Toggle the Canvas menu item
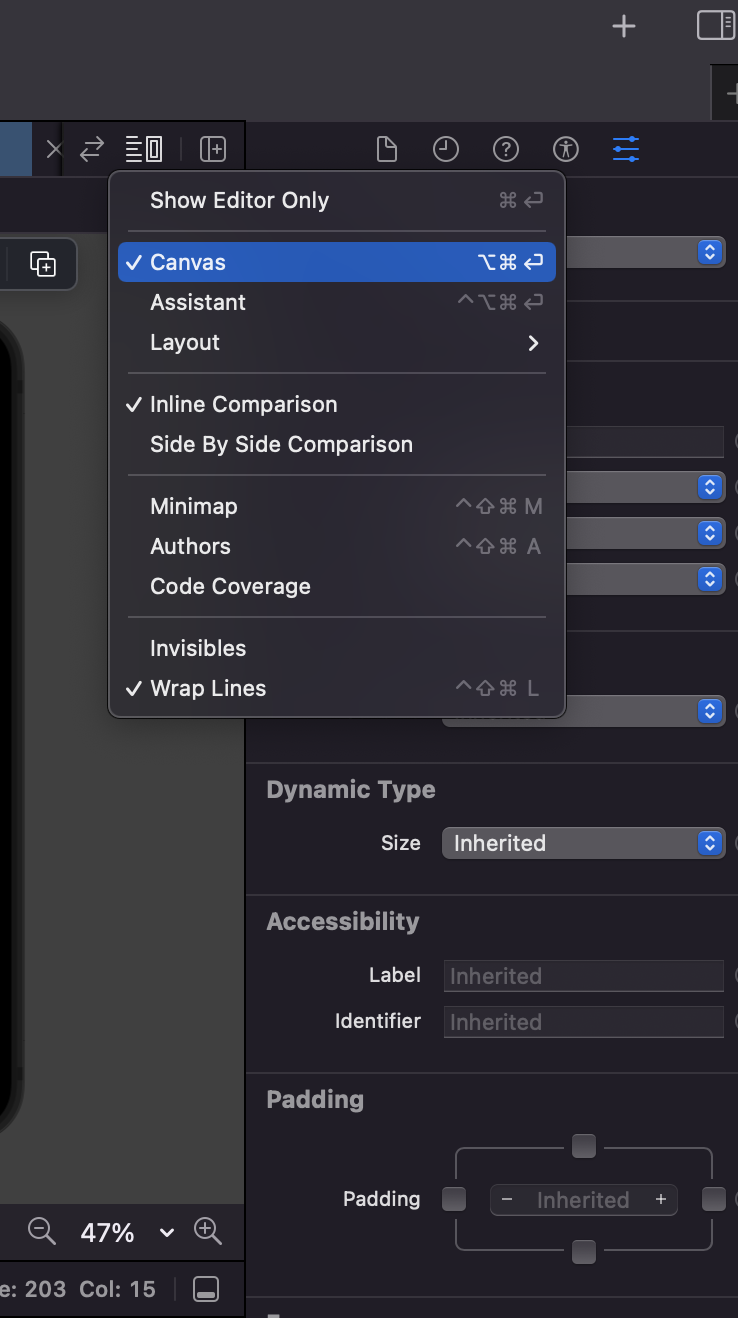 [337, 262]
